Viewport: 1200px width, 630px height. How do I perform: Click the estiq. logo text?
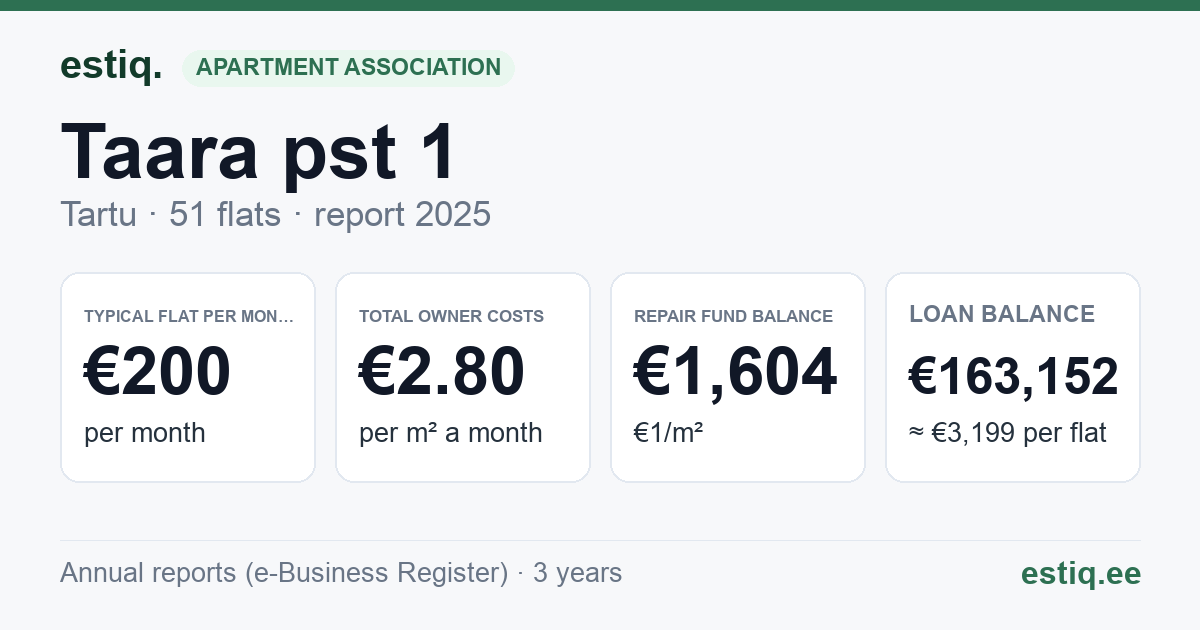111,66
